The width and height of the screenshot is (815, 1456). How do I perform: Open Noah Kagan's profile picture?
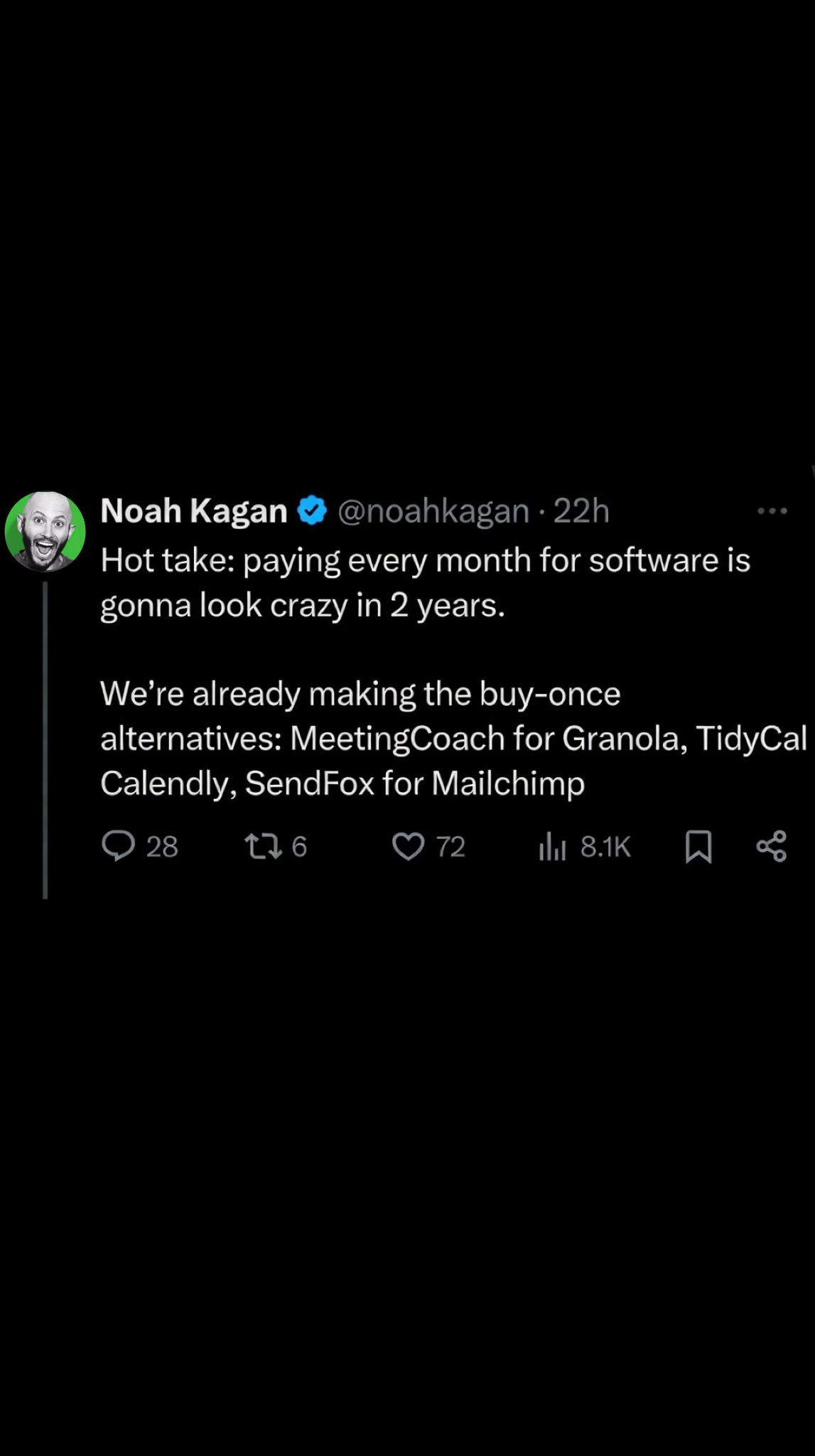click(x=45, y=531)
